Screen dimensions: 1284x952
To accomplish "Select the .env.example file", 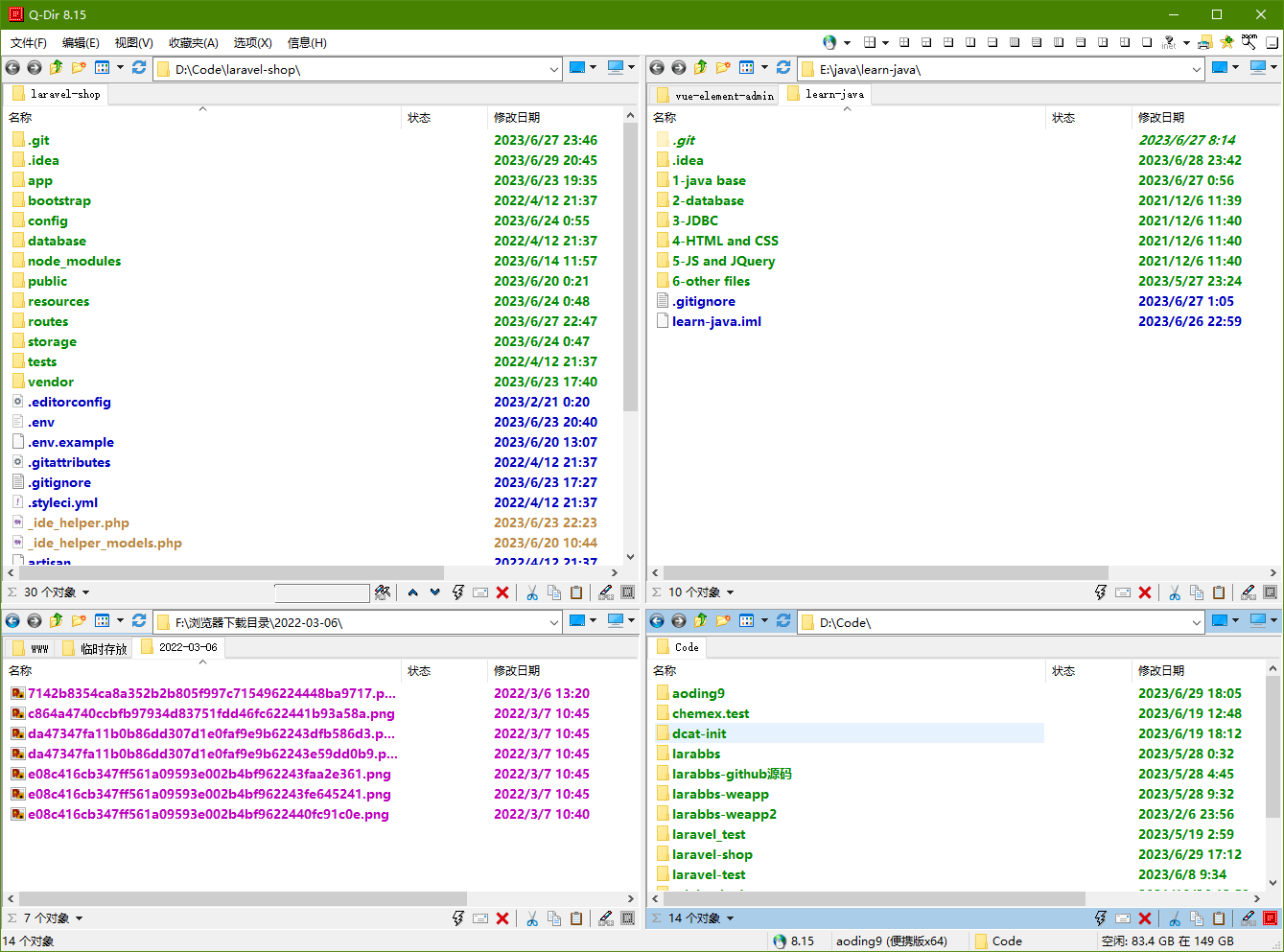I will coord(71,442).
